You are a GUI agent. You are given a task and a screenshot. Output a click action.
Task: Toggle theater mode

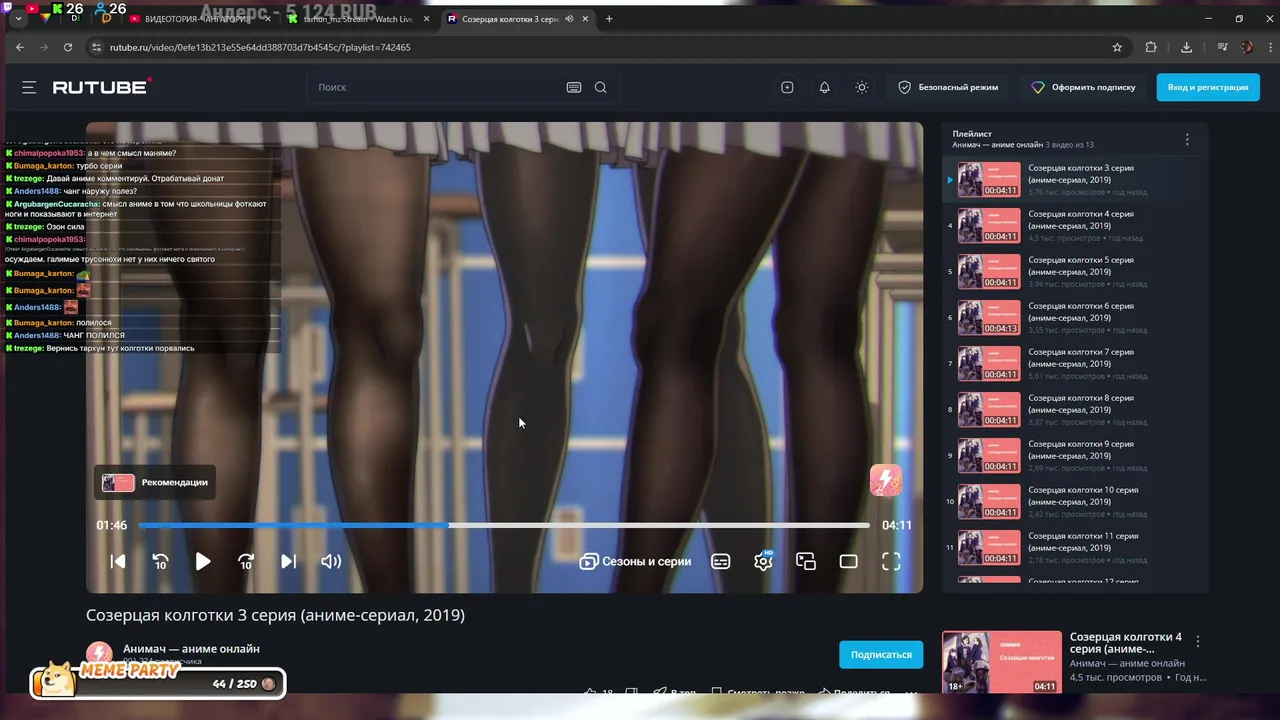848,561
